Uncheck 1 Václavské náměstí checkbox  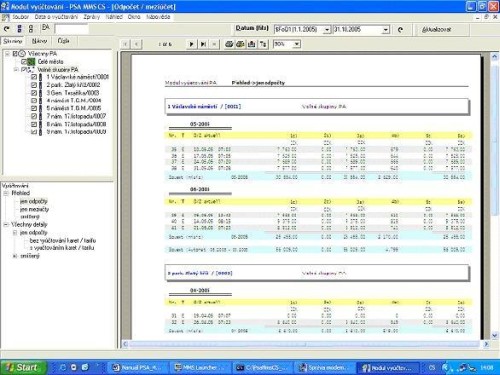tap(34, 77)
